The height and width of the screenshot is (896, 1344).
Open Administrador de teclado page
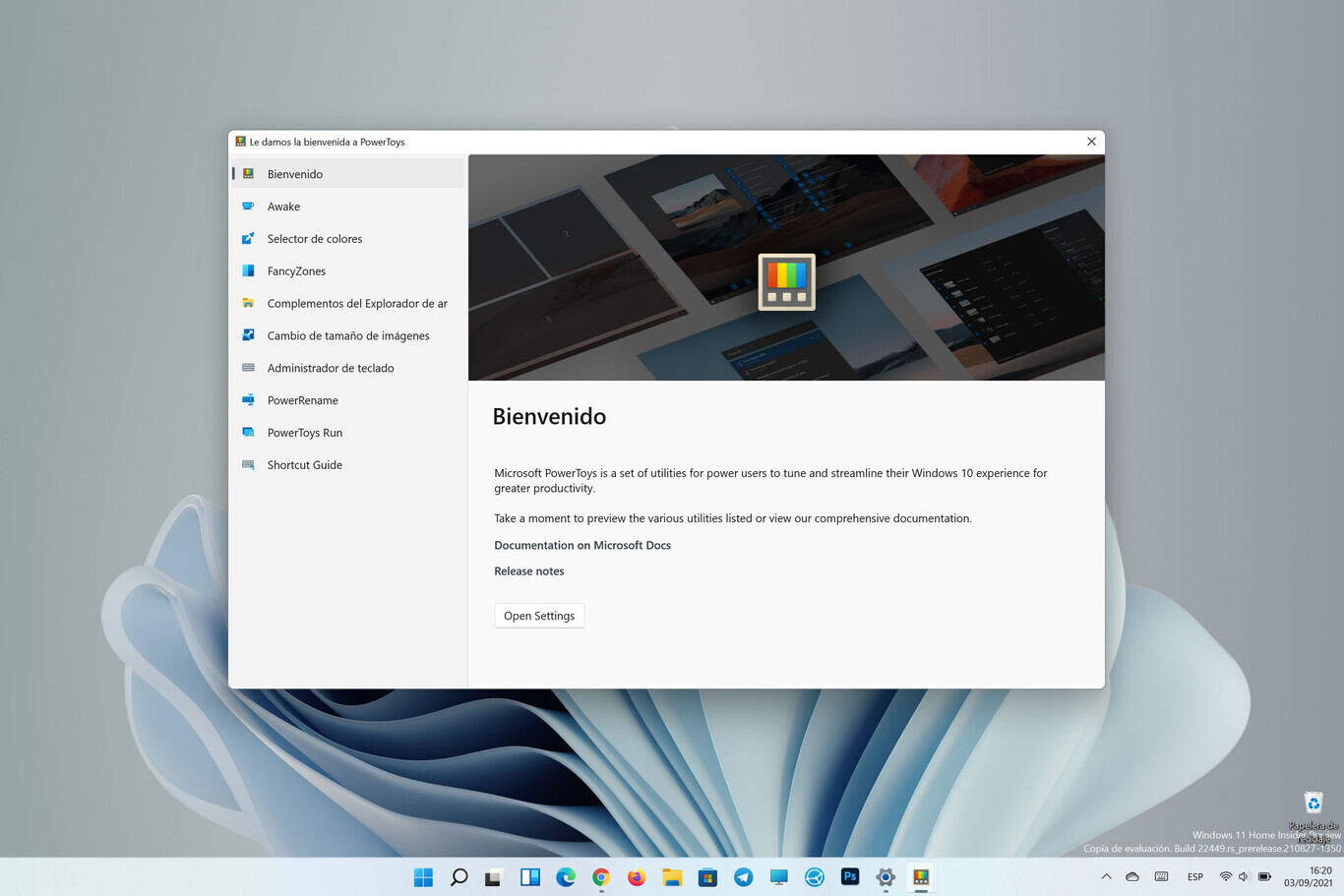click(x=347, y=368)
